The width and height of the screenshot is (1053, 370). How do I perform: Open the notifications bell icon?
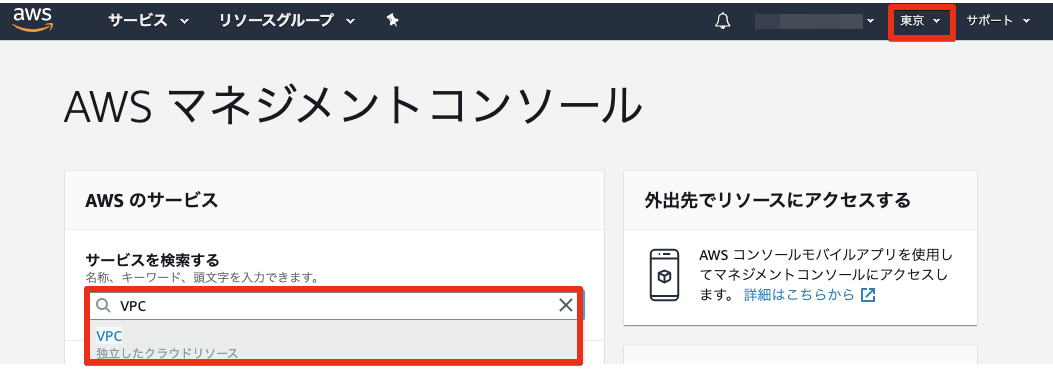tap(723, 21)
